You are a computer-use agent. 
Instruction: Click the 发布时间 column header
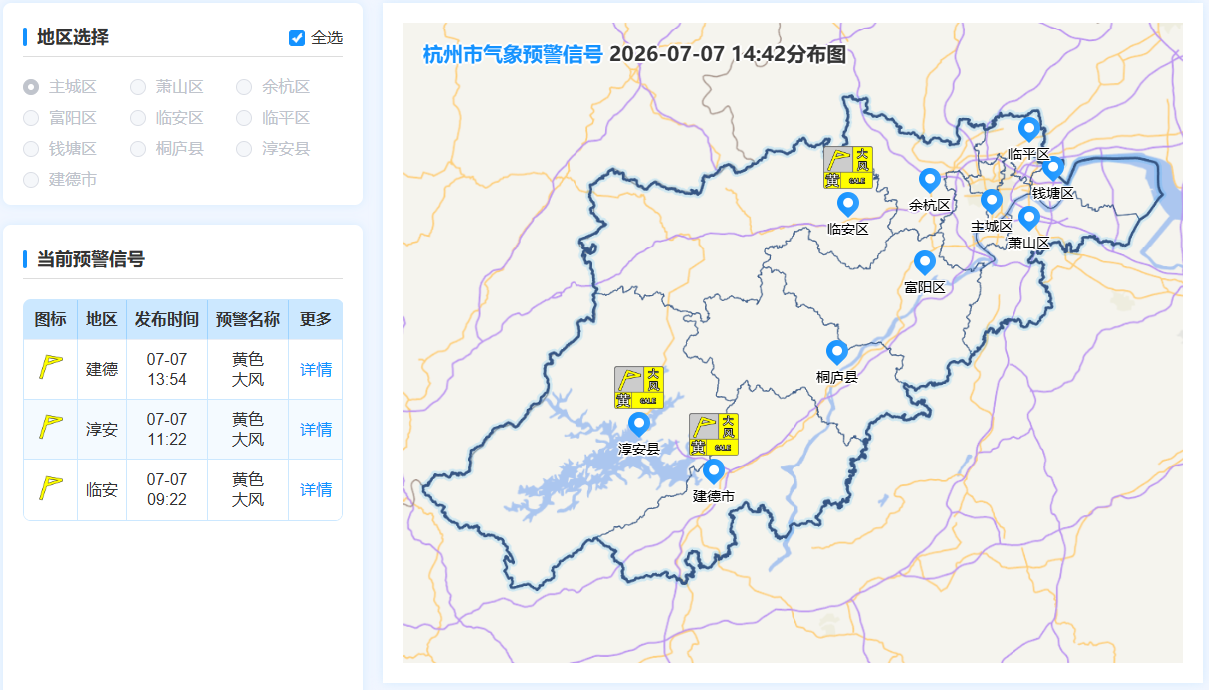point(167,320)
